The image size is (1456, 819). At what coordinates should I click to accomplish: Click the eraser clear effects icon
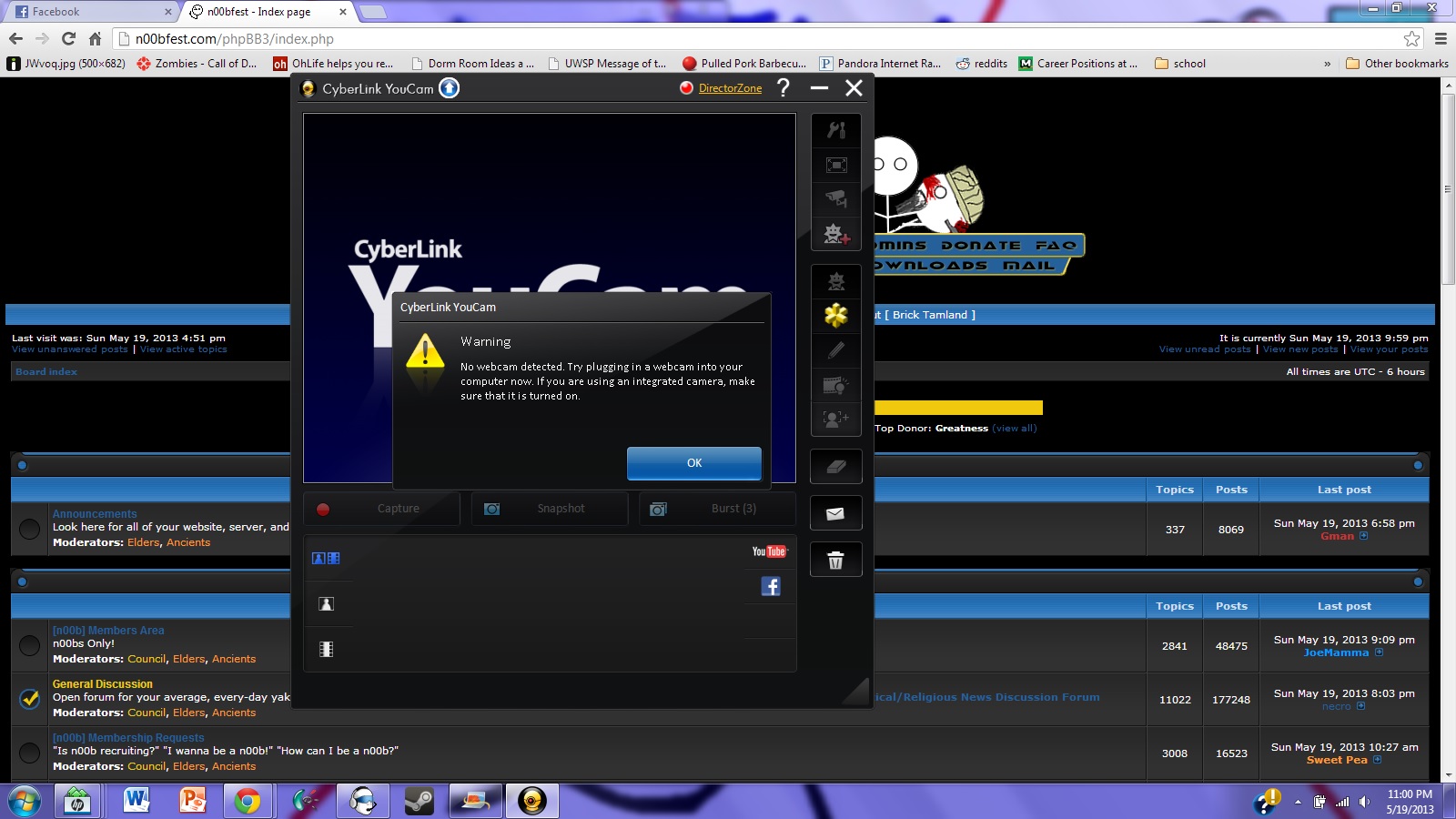tap(835, 467)
